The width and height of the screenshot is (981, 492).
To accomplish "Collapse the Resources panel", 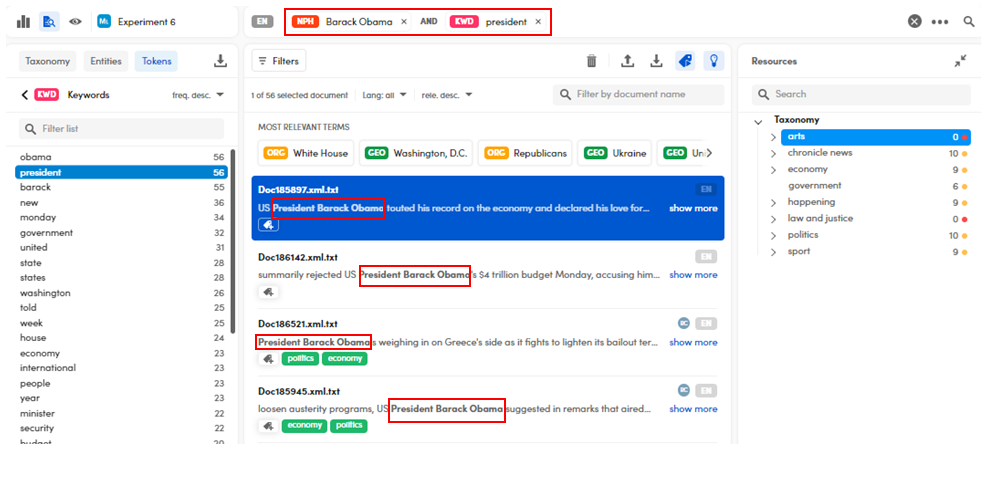I will coord(960,61).
